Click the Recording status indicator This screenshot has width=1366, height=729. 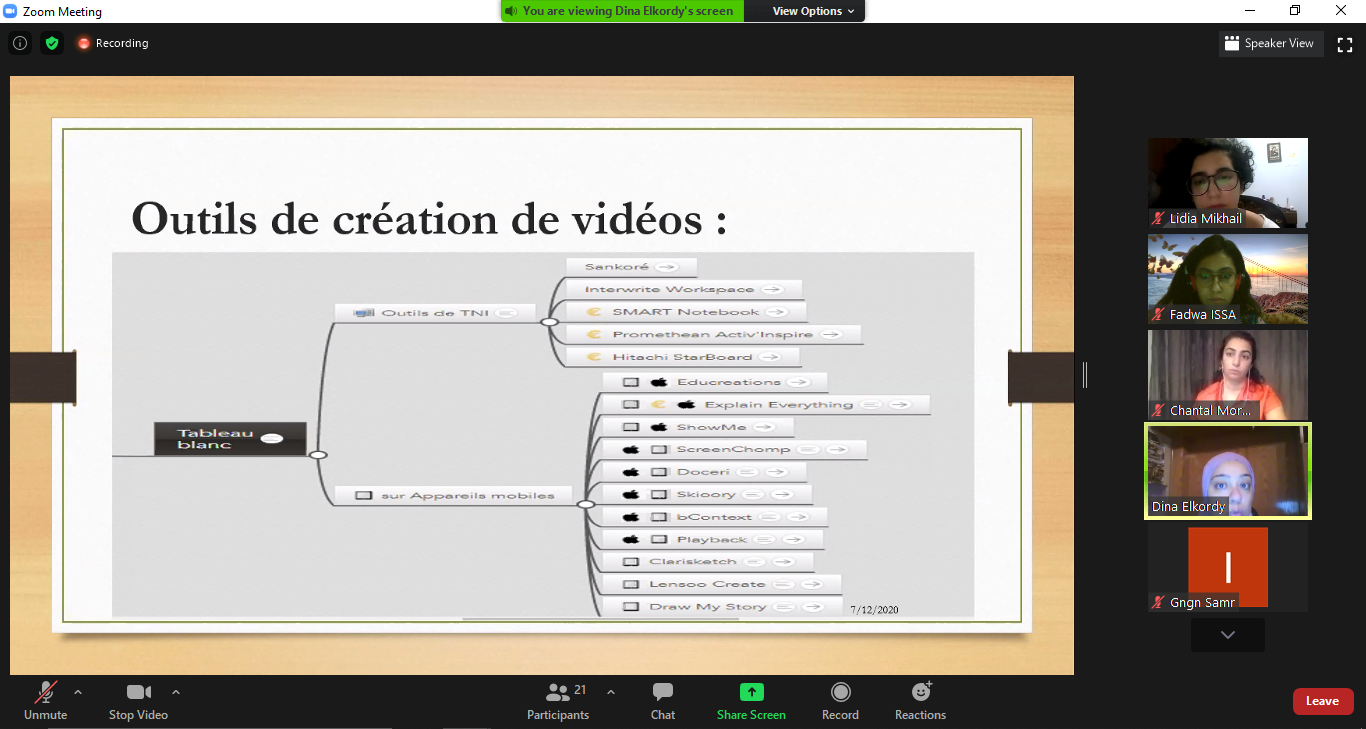(113, 43)
